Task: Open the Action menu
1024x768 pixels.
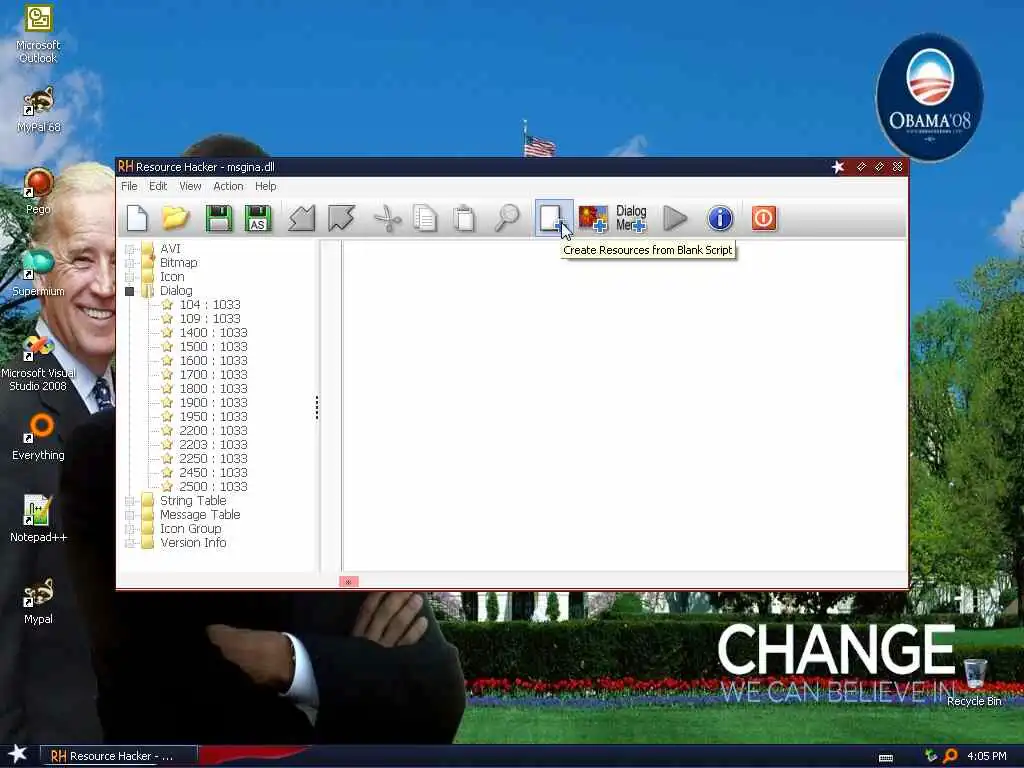Action: coord(228,186)
